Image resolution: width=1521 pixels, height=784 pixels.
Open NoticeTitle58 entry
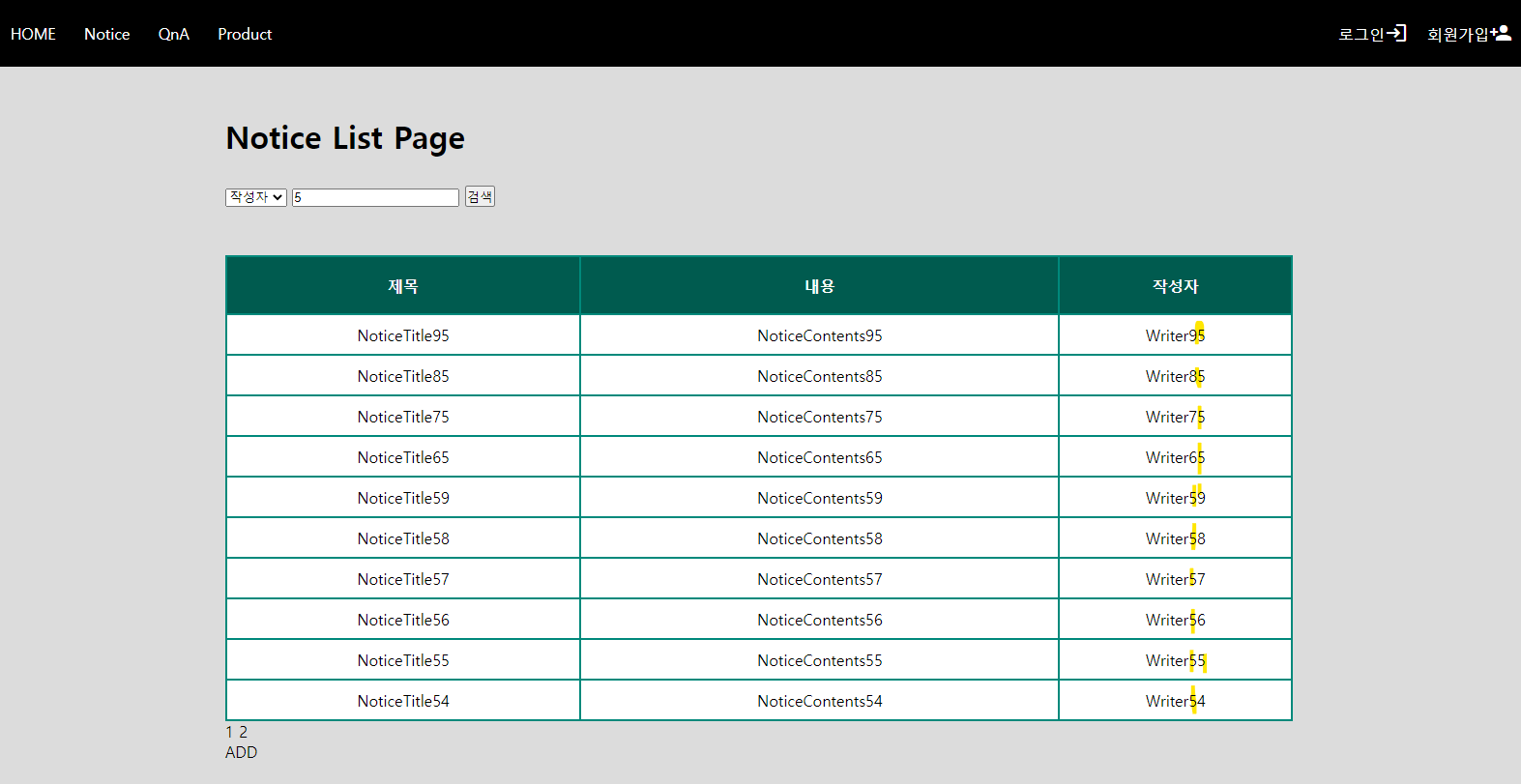coord(403,538)
